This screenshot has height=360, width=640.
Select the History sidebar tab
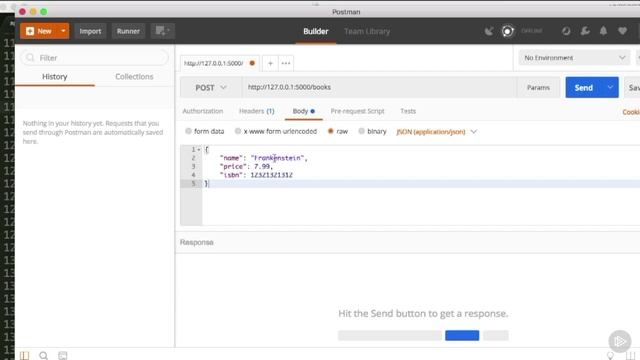tap(55, 76)
